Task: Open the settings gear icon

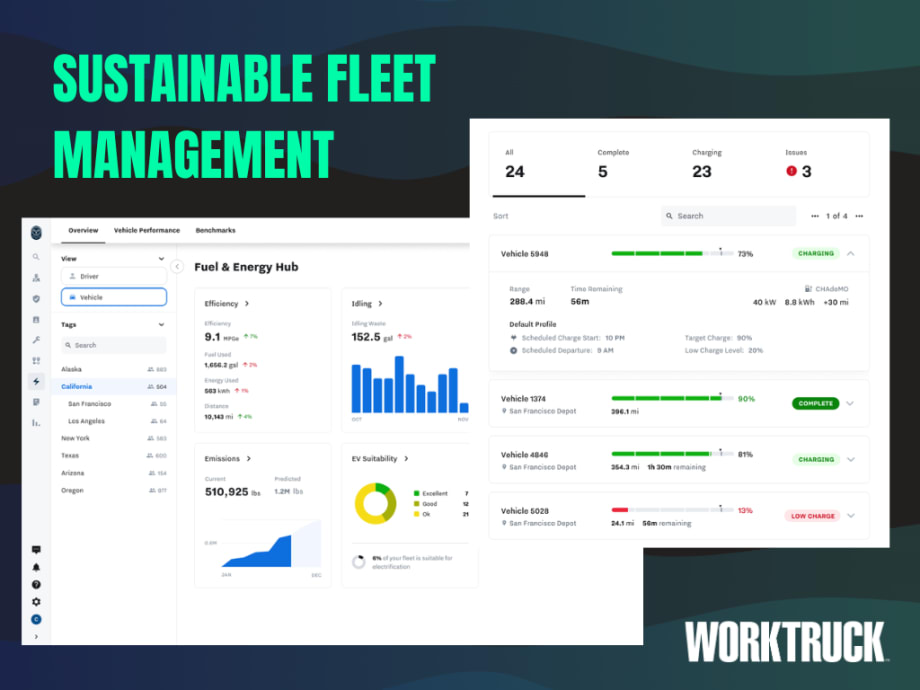Action: point(36,602)
